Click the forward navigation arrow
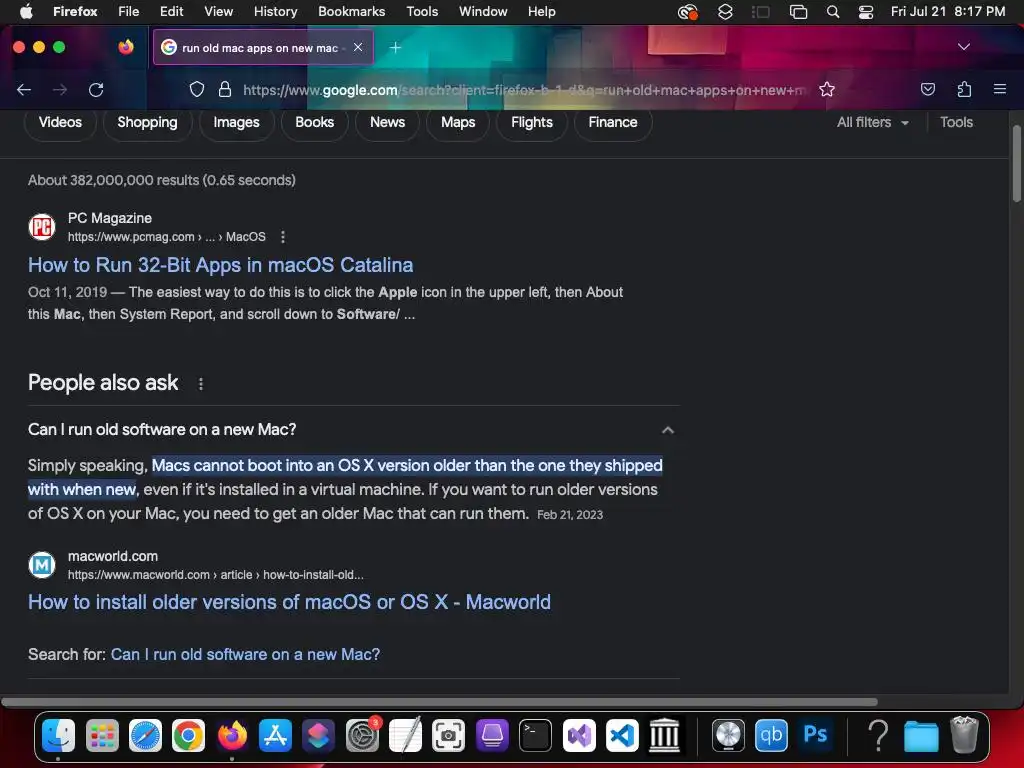 60,89
